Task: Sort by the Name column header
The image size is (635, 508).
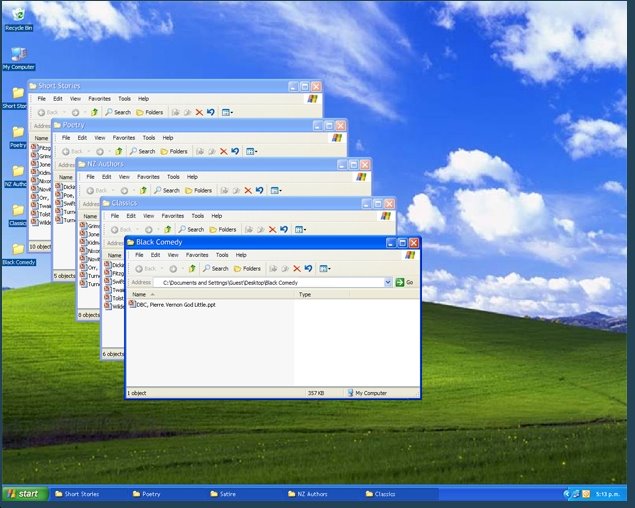Action: [211, 295]
